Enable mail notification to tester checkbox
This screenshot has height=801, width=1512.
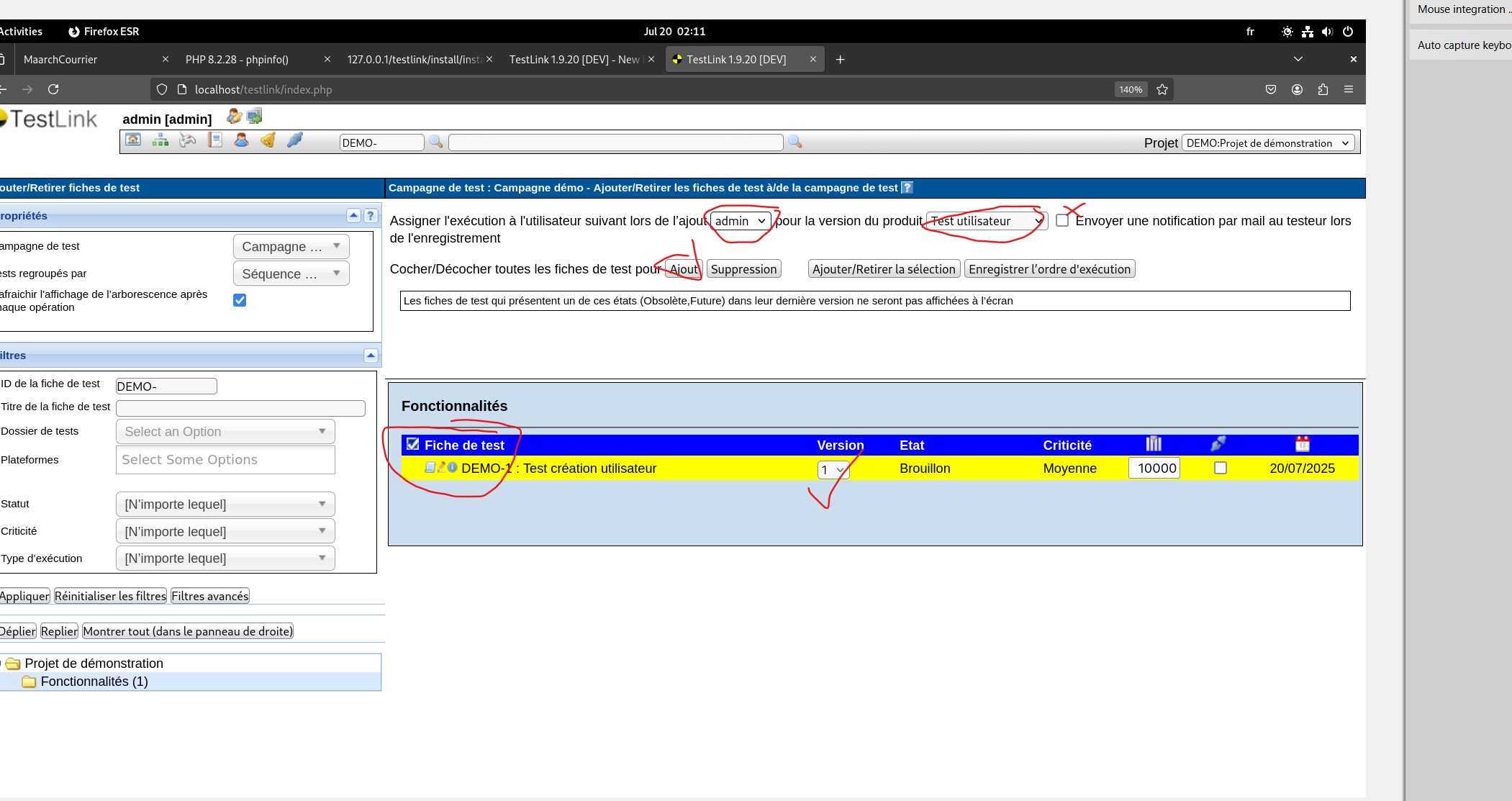(x=1062, y=221)
